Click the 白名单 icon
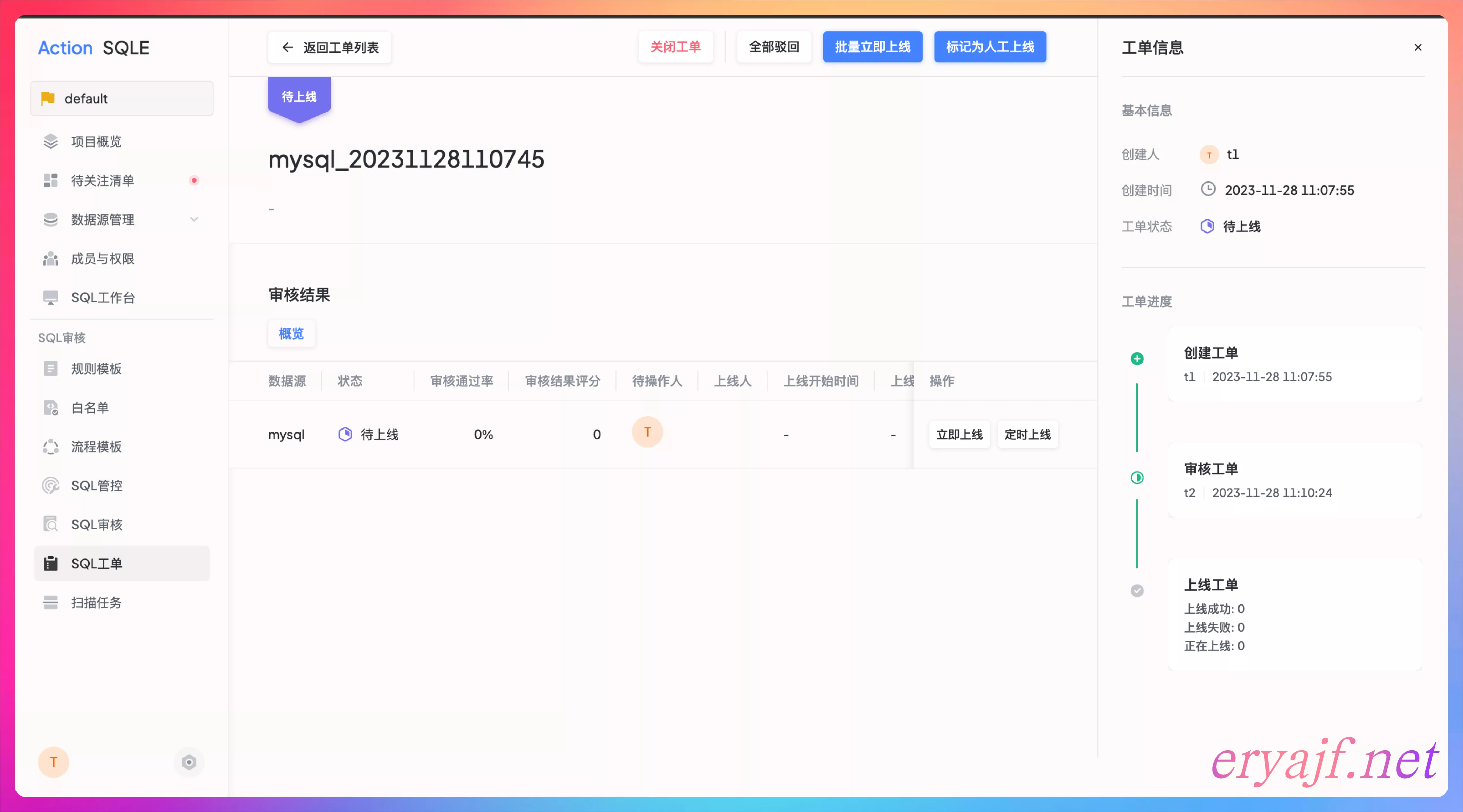Image resolution: width=1463 pixels, height=812 pixels. [50, 408]
